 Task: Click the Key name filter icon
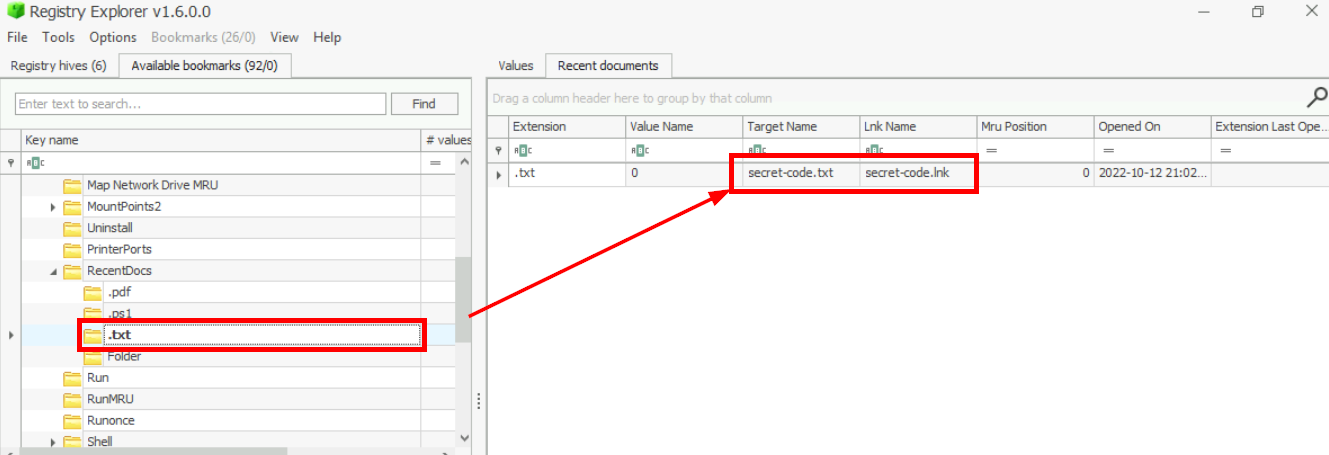point(11,162)
